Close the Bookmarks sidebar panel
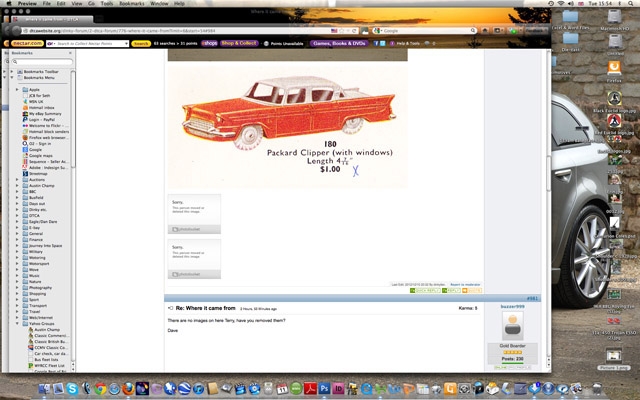This screenshot has height=400, width=640. click(69, 55)
